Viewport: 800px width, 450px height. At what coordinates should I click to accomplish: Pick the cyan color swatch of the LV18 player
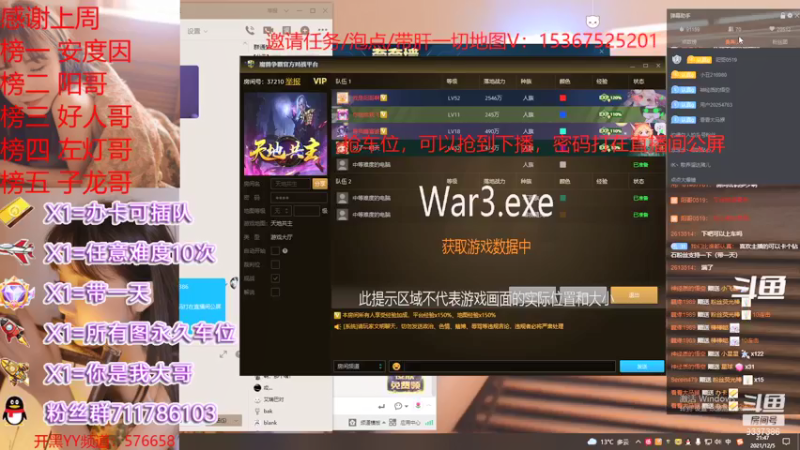coord(563,131)
